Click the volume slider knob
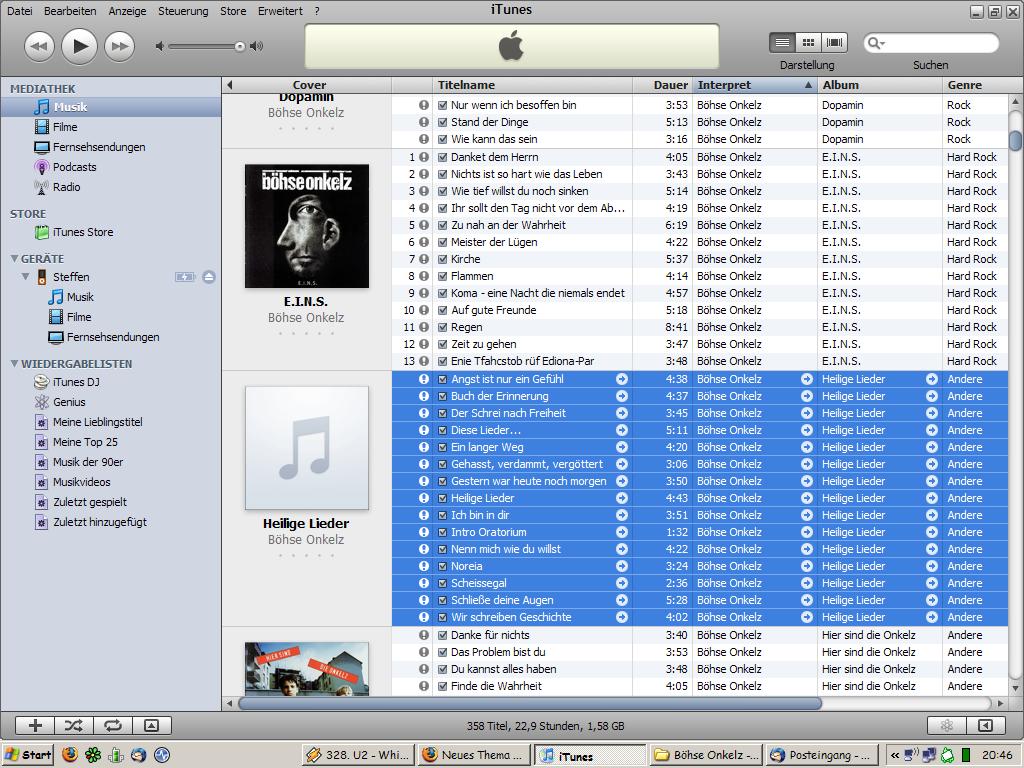 pos(240,46)
